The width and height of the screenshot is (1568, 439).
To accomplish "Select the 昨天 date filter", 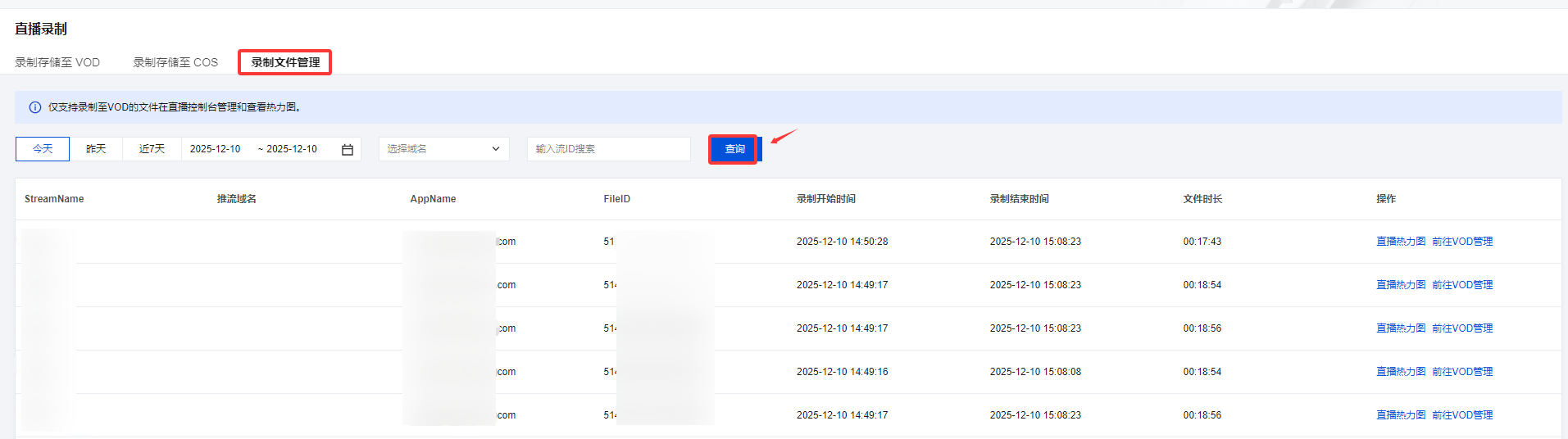I will click(96, 149).
